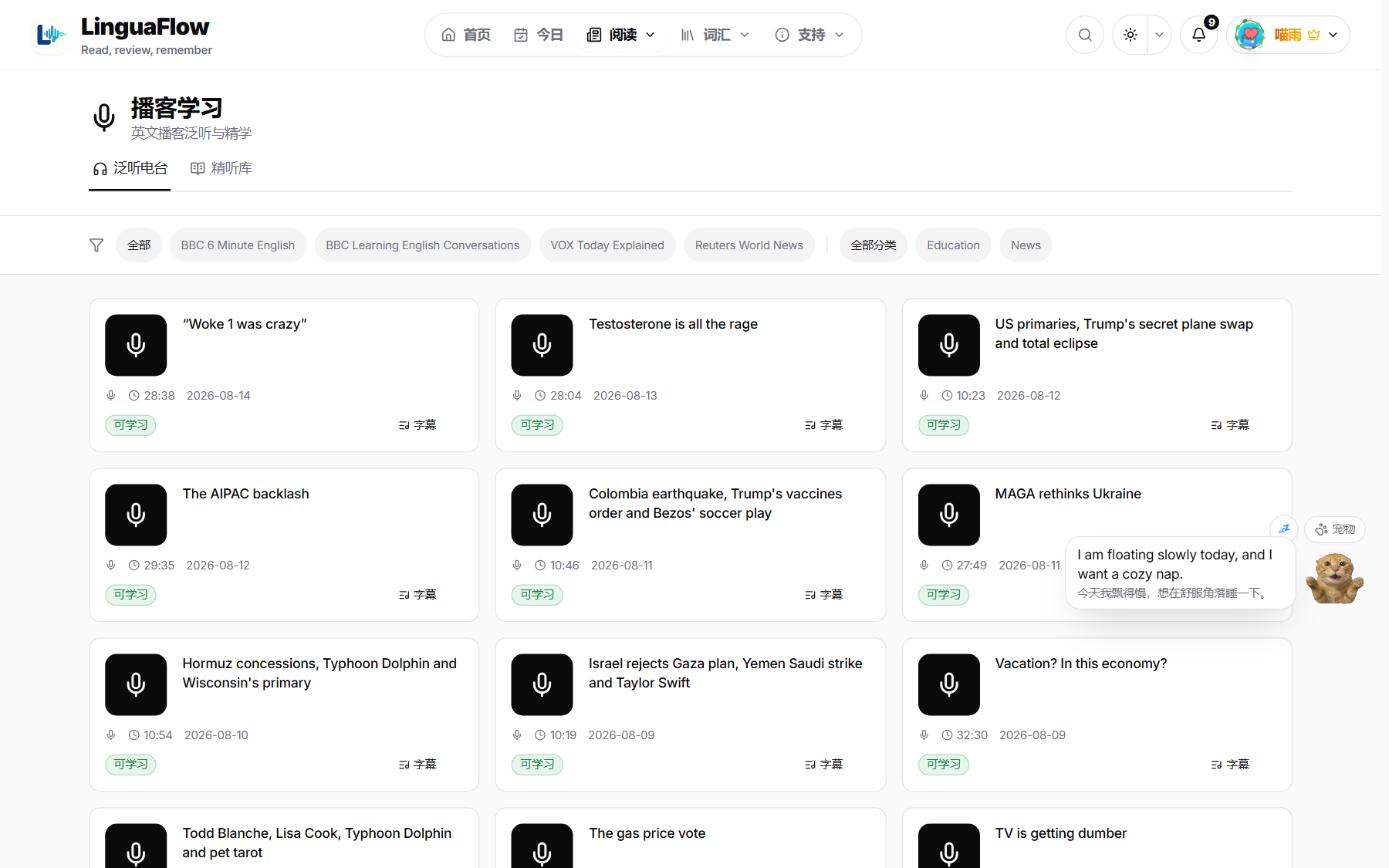The image size is (1389, 868).
Task: Click the sleep icon above the pet bubble
Action: [x=1283, y=529]
